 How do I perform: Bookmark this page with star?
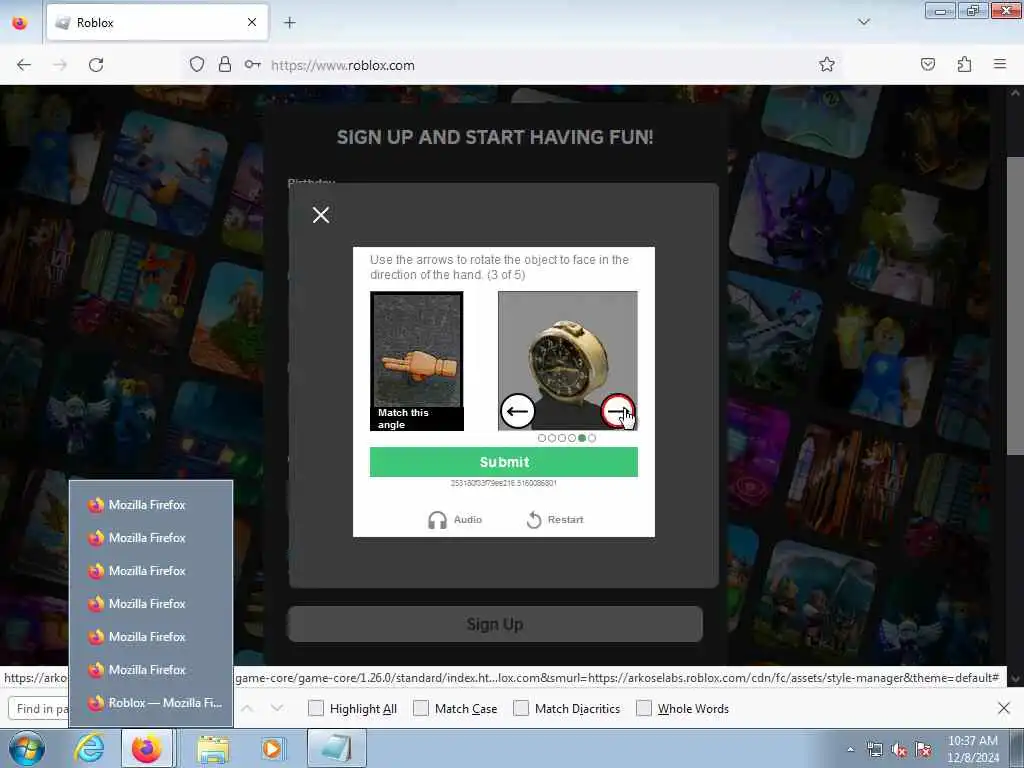(x=827, y=65)
